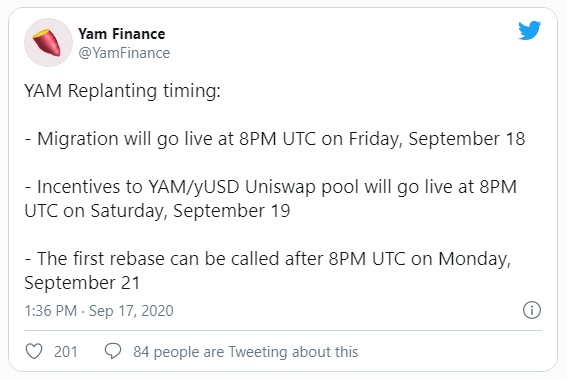Open the tweet timestamp 1:36 PM
Image resolution: width=567 pixels, height=380 pixels.
coord(51,311)
